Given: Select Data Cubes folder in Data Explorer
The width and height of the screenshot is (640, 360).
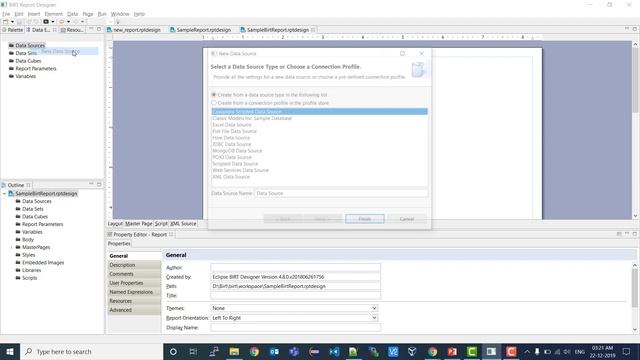Looking at the screenshot, I should [25, 61].
